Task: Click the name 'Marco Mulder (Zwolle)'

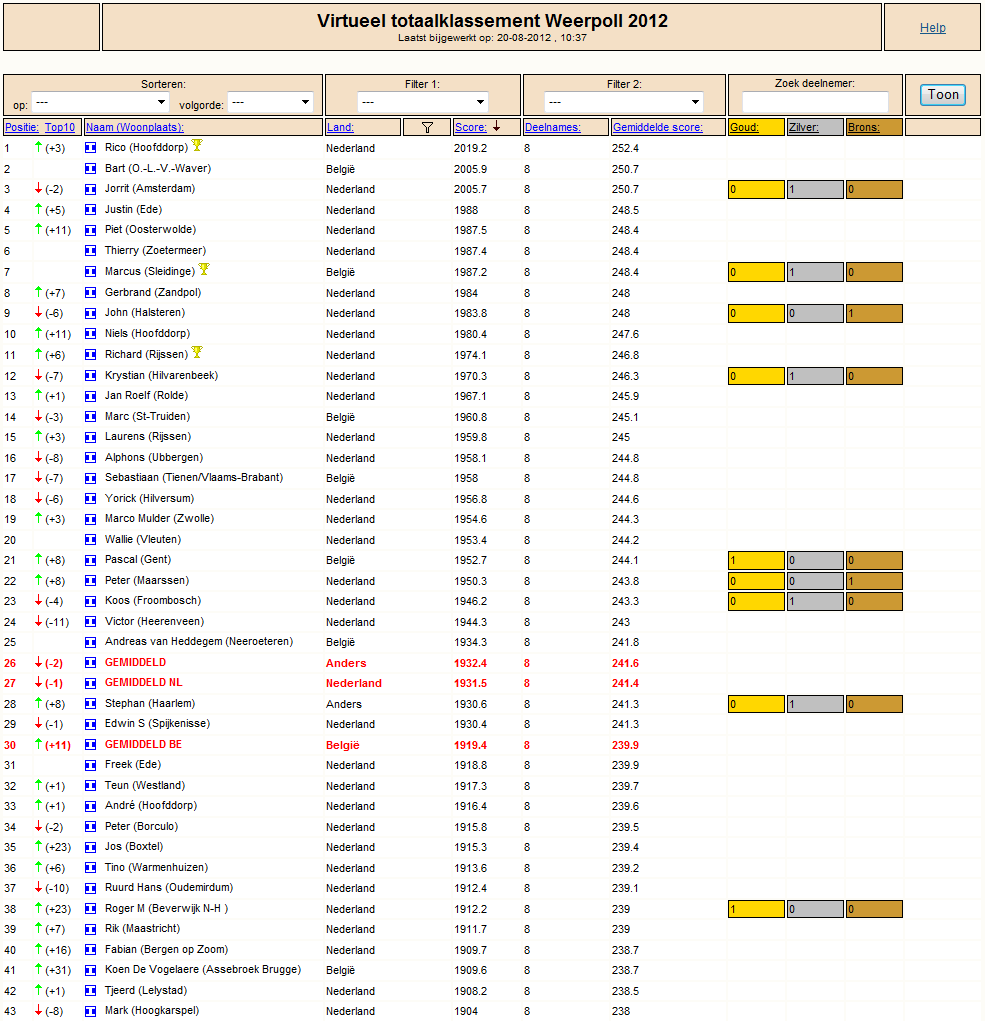Action: coord(160,518)
